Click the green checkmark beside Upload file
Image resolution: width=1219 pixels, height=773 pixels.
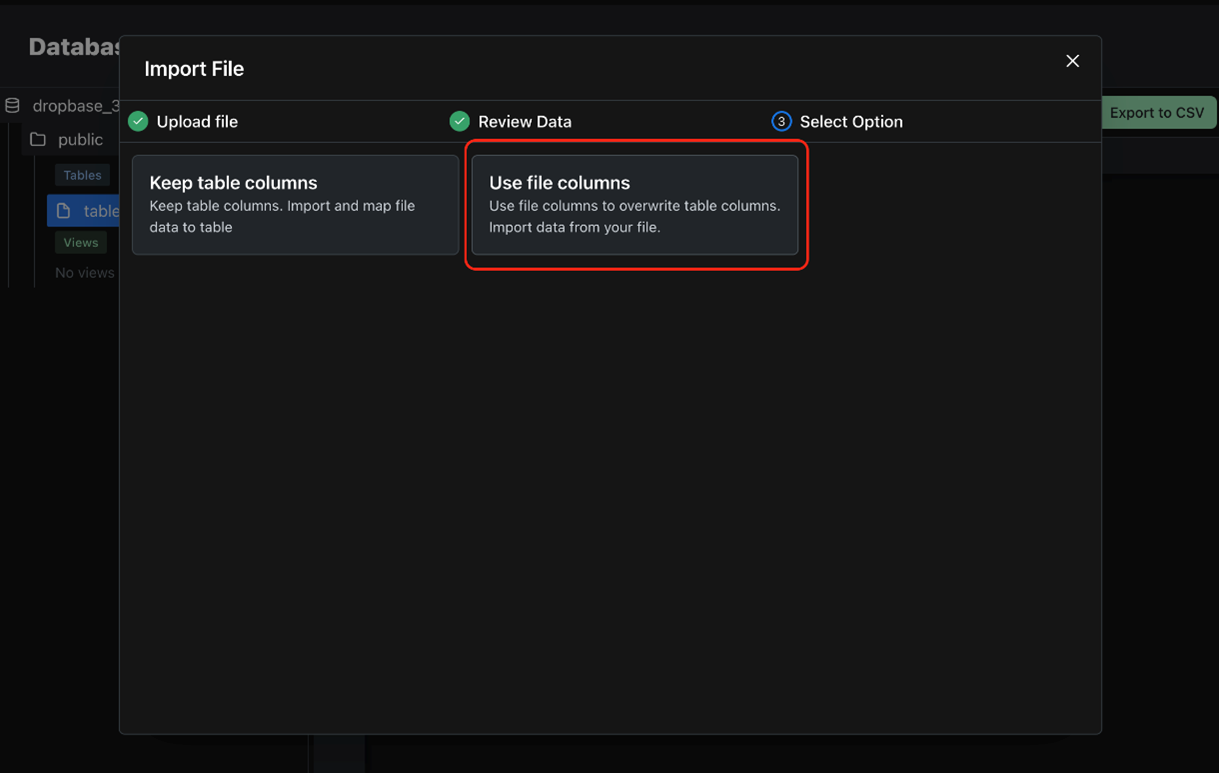pyautogui.click(x=138, y=121)
